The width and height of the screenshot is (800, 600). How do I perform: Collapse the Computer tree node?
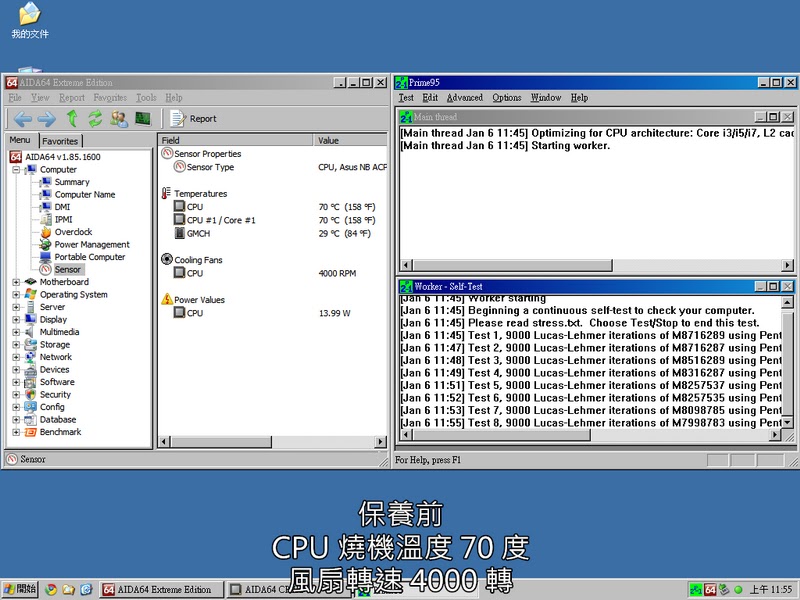click(x=16, y=169)
